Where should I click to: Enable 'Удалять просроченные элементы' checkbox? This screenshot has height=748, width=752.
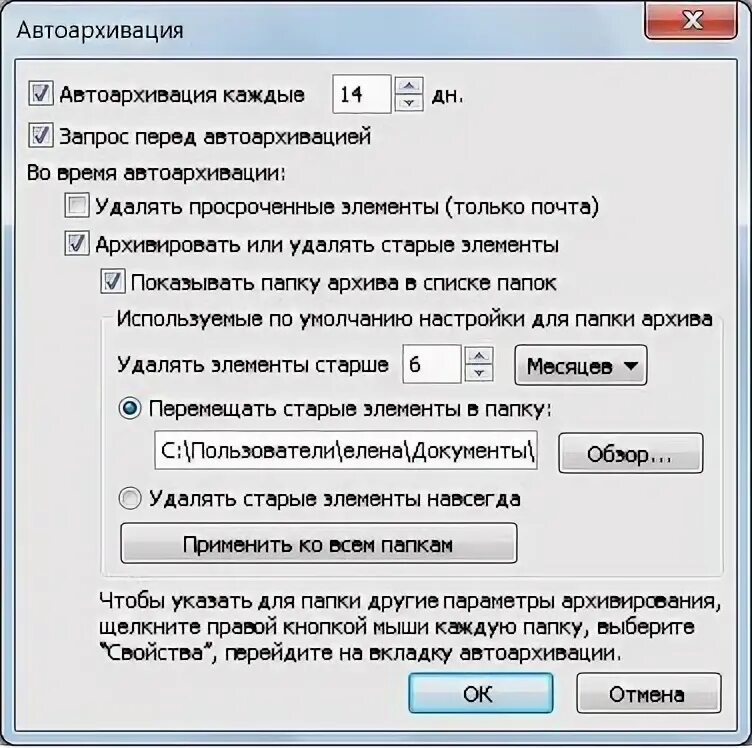pyautogui.click(x=77, y=206)
